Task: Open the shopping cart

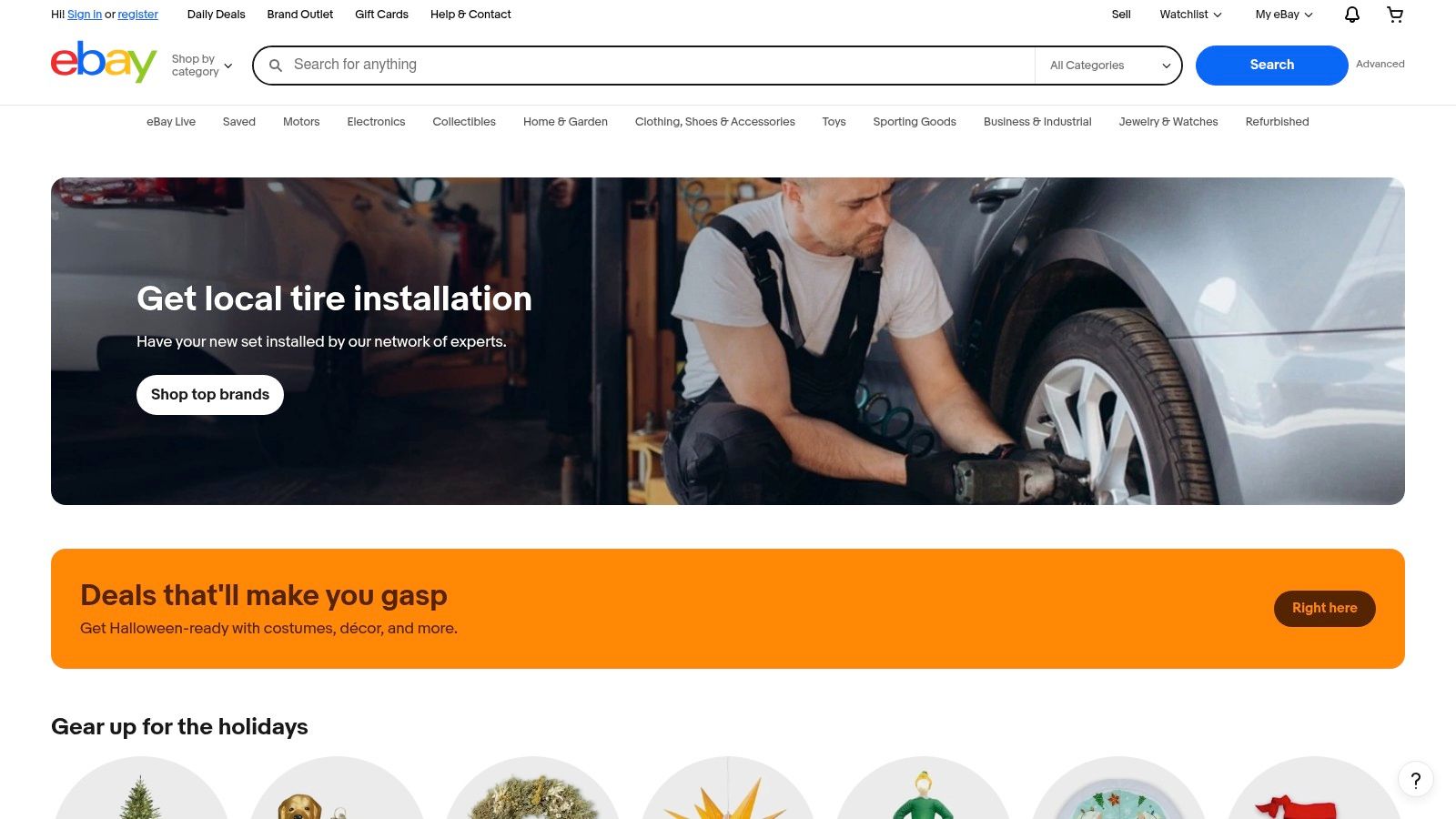Action: (1394, 15)
